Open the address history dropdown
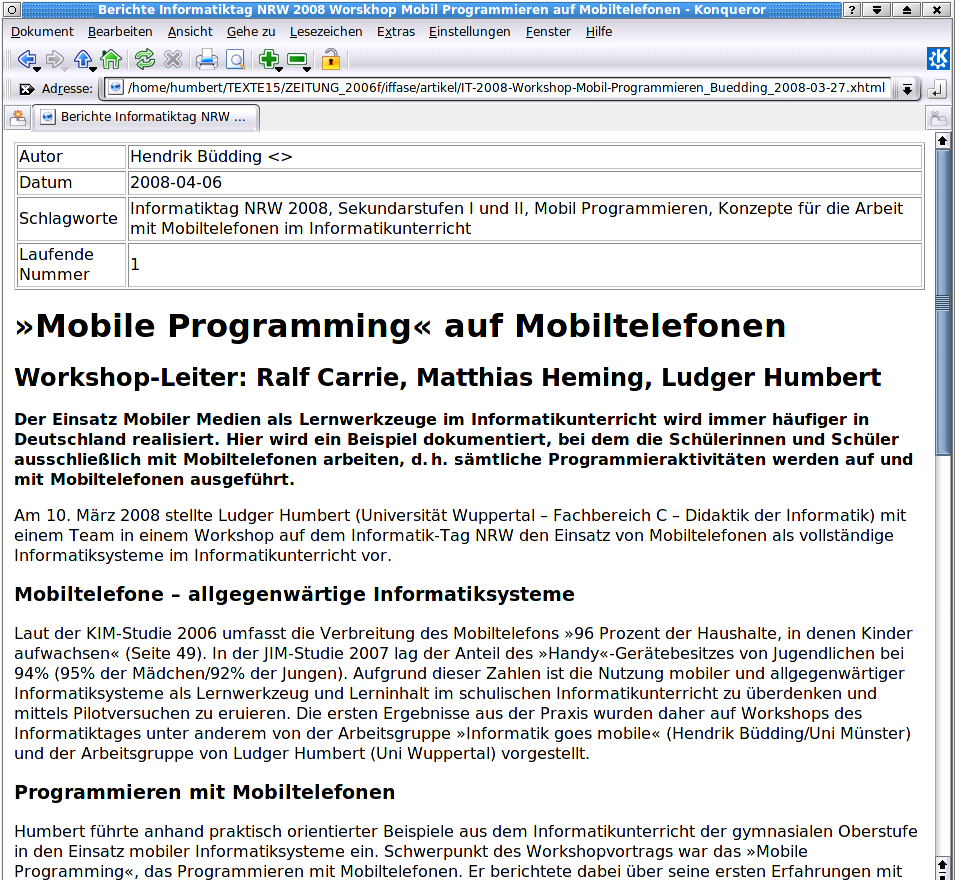This screenshot has height=880, width=955. (x=907, y=89)
